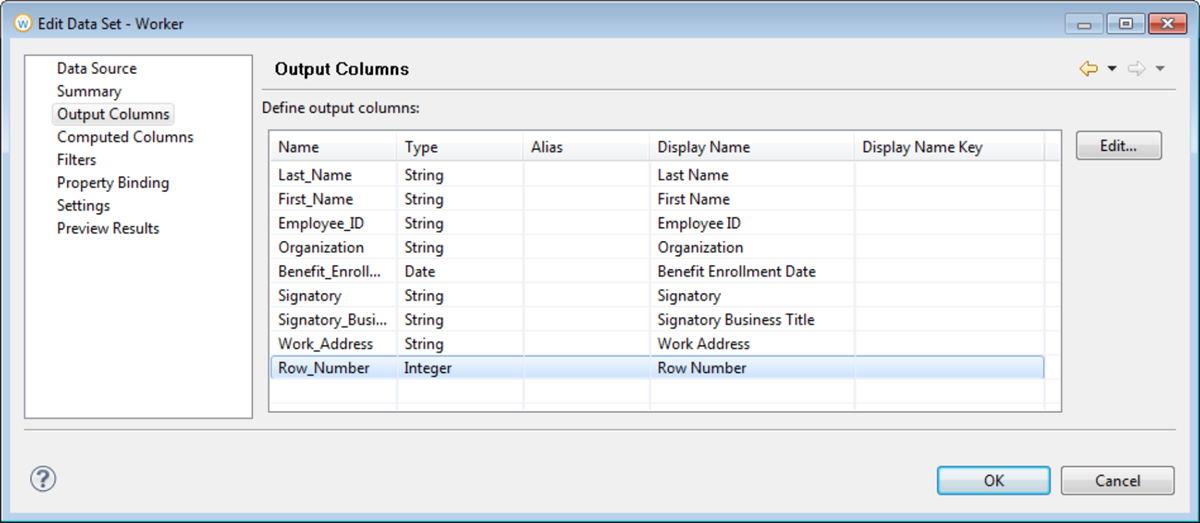Go to the Filters page
The image size is (1200, 523).
coord(77,160)
